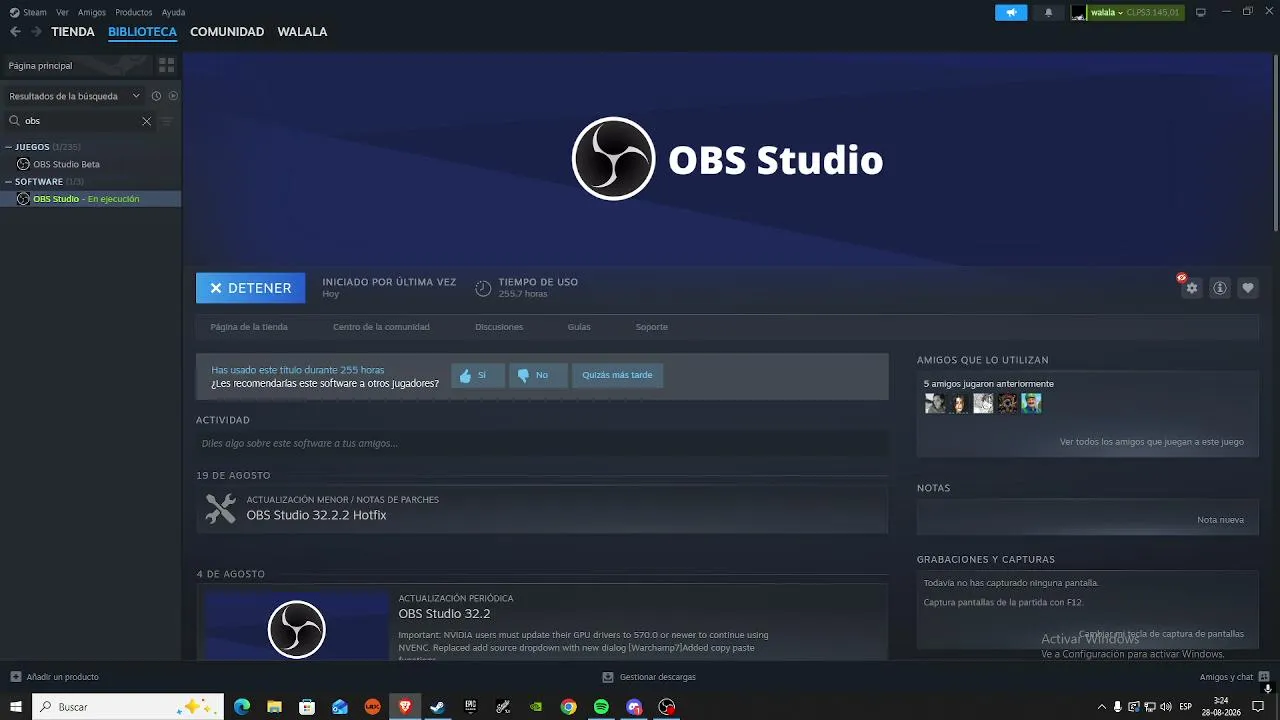Open NVIDIA app from the taskbar
Image resolution: width=1280 pixels, height=720 pixels.
[536, 707]
